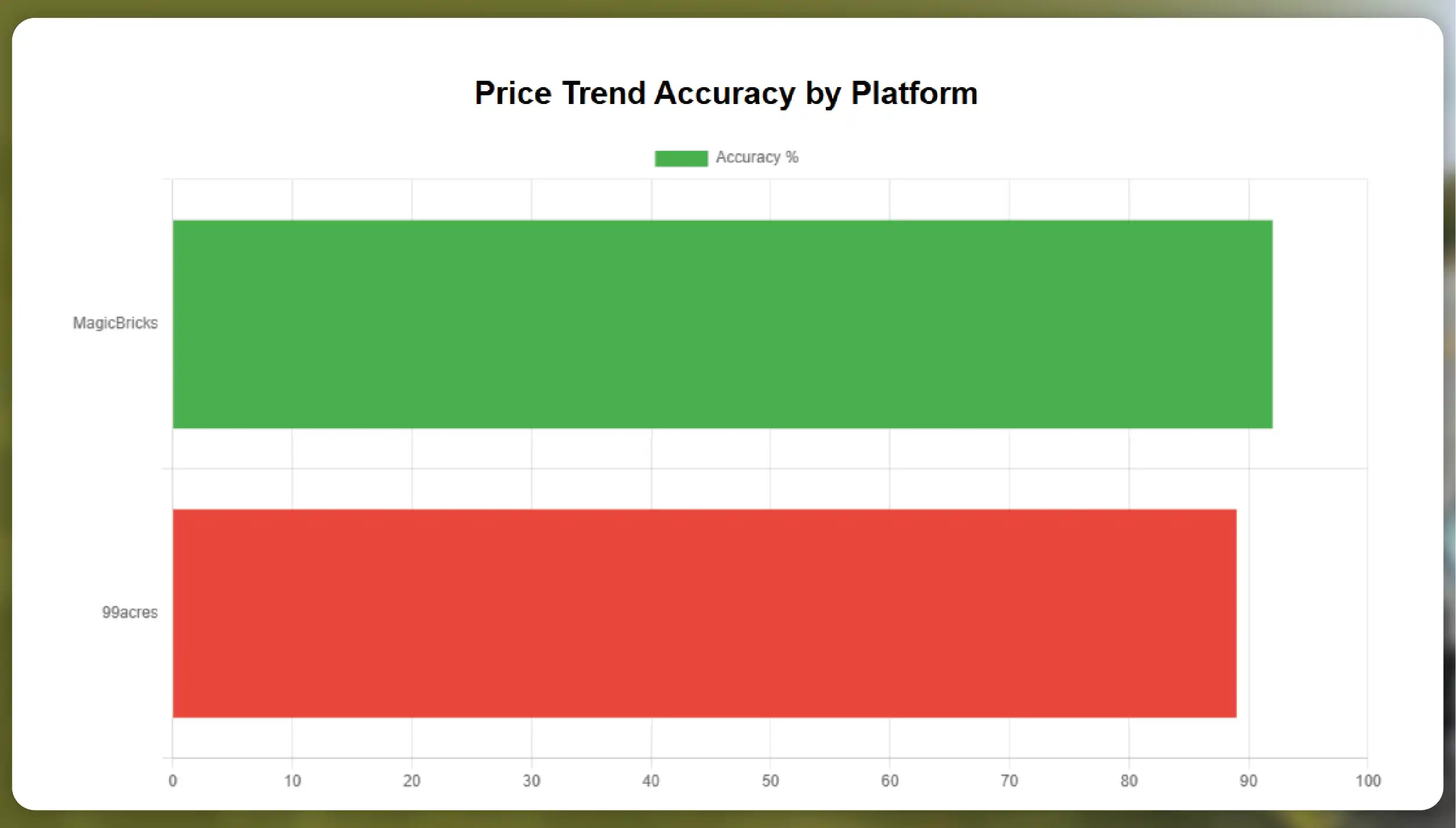Click the 70 tick label on the x-axis
The width and height of the screenshot is (1456, 828).
tap(1009, 781)
